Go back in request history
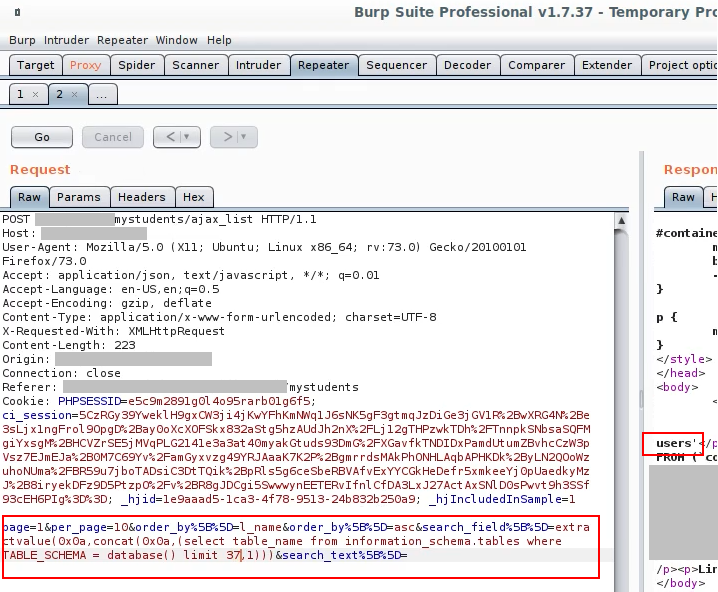Image resolution: width=718 pixels, height=592 pixels. 170,137
